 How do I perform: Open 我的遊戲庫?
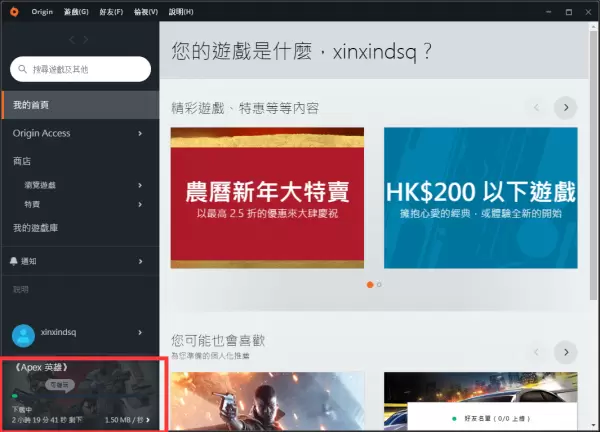click(x=36, y=228)
